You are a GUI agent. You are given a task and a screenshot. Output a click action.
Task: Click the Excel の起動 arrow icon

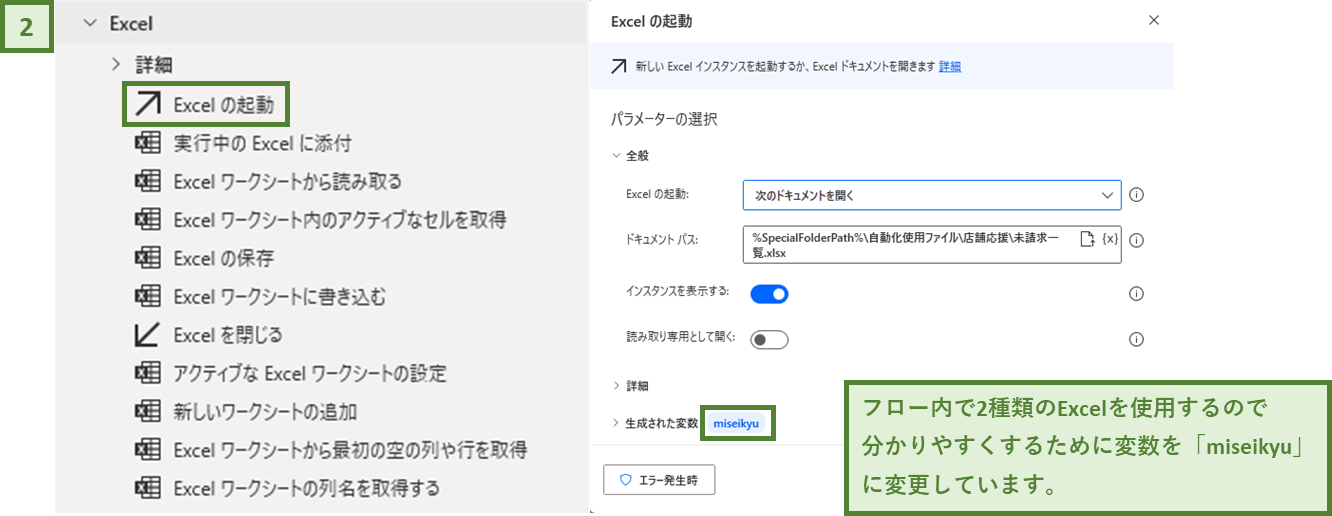tap(148, 104)
